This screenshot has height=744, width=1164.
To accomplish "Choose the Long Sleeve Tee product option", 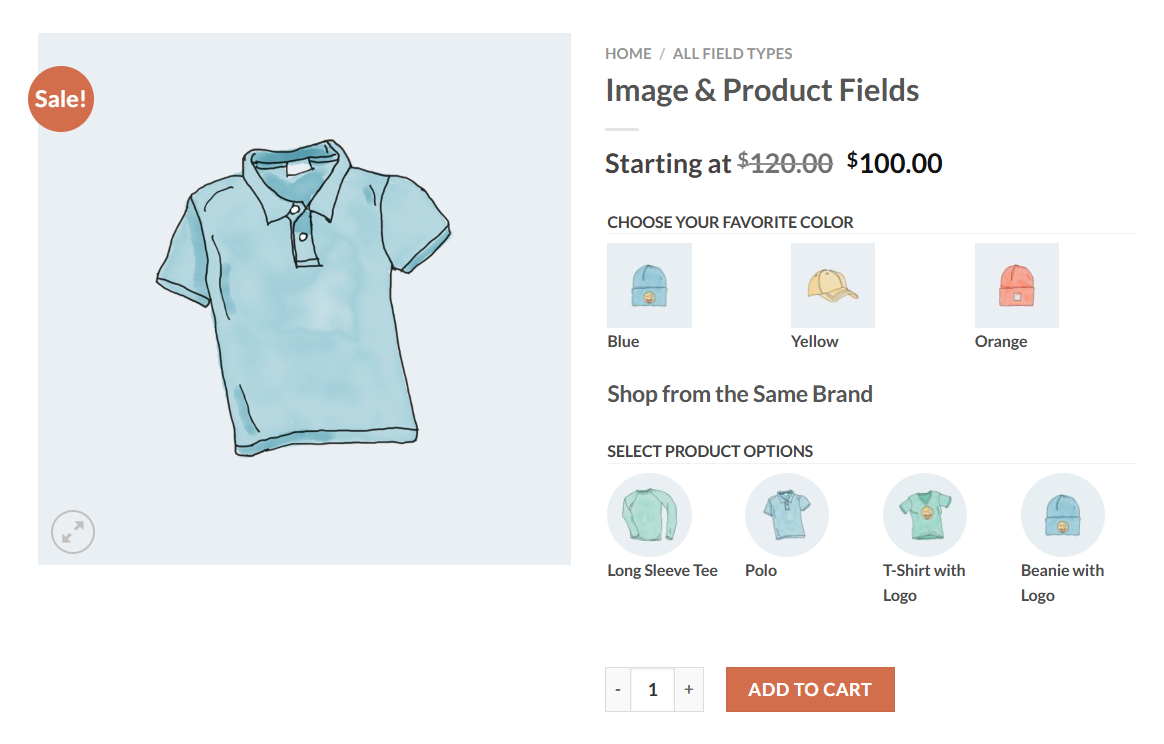I will tap(649, 514).
